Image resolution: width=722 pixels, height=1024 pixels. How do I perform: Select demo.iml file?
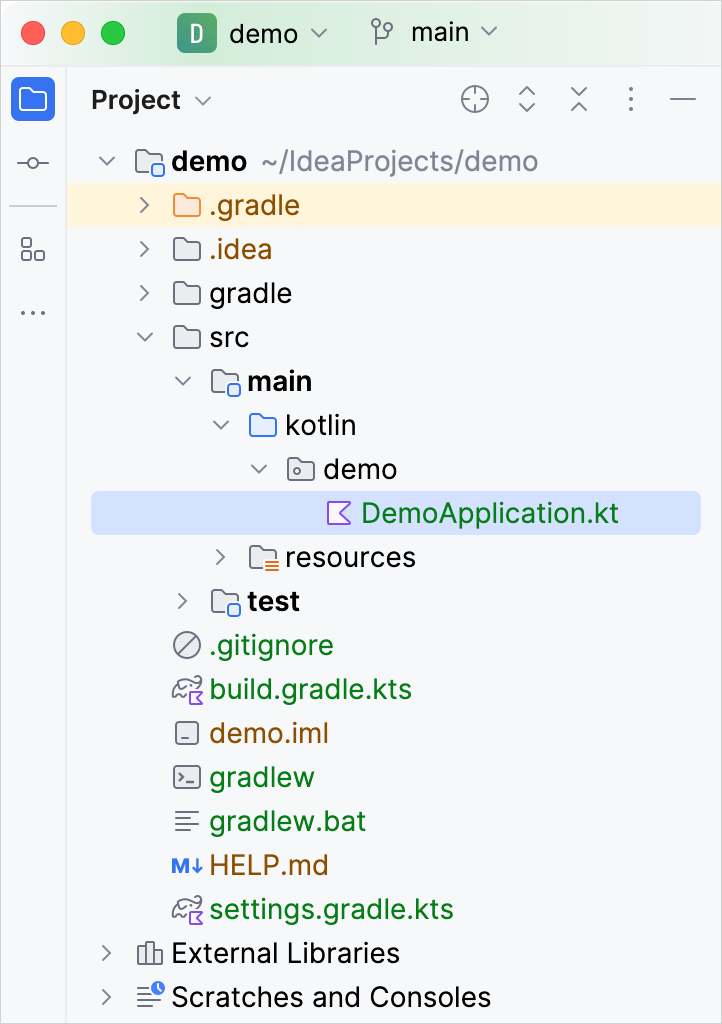[269, 733]
